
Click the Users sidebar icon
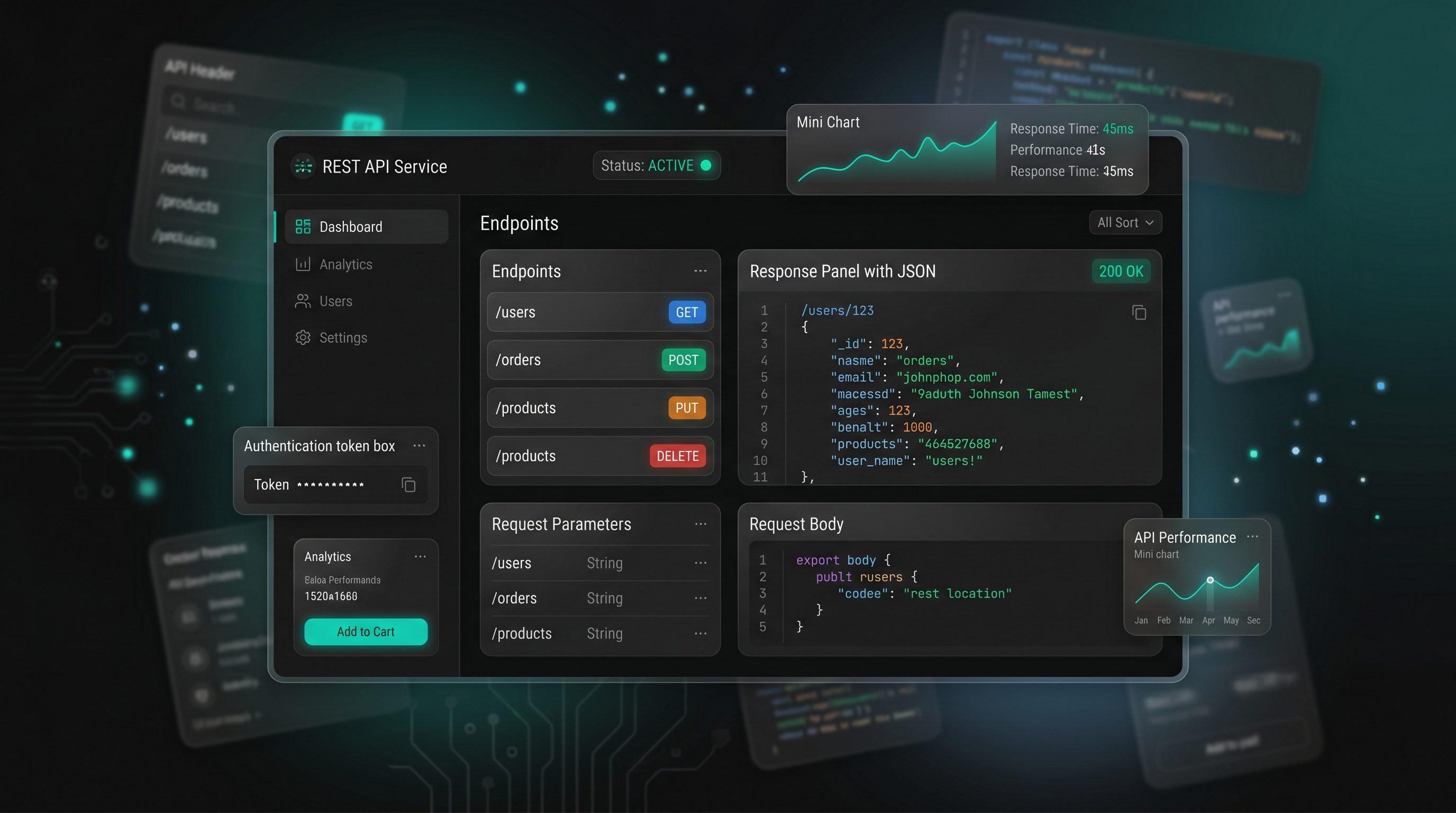click(x=303, y=300)
